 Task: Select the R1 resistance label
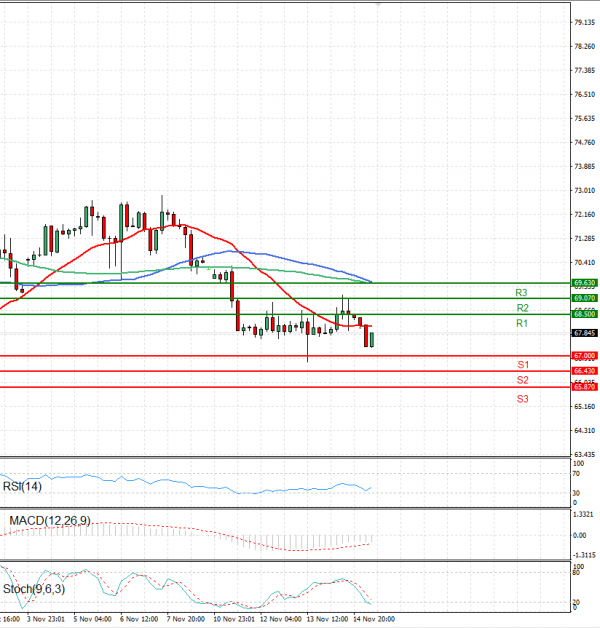point(522,323)
